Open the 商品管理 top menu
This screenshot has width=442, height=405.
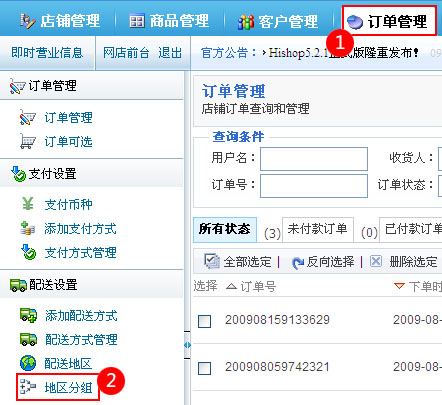pos(169,21)
